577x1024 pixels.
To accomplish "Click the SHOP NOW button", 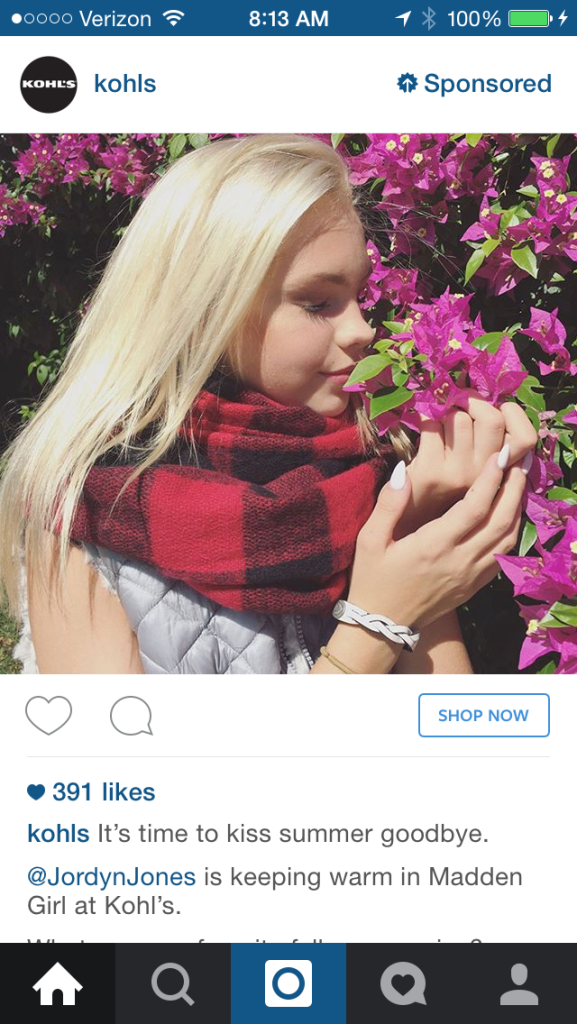I will tap(484, 715).
